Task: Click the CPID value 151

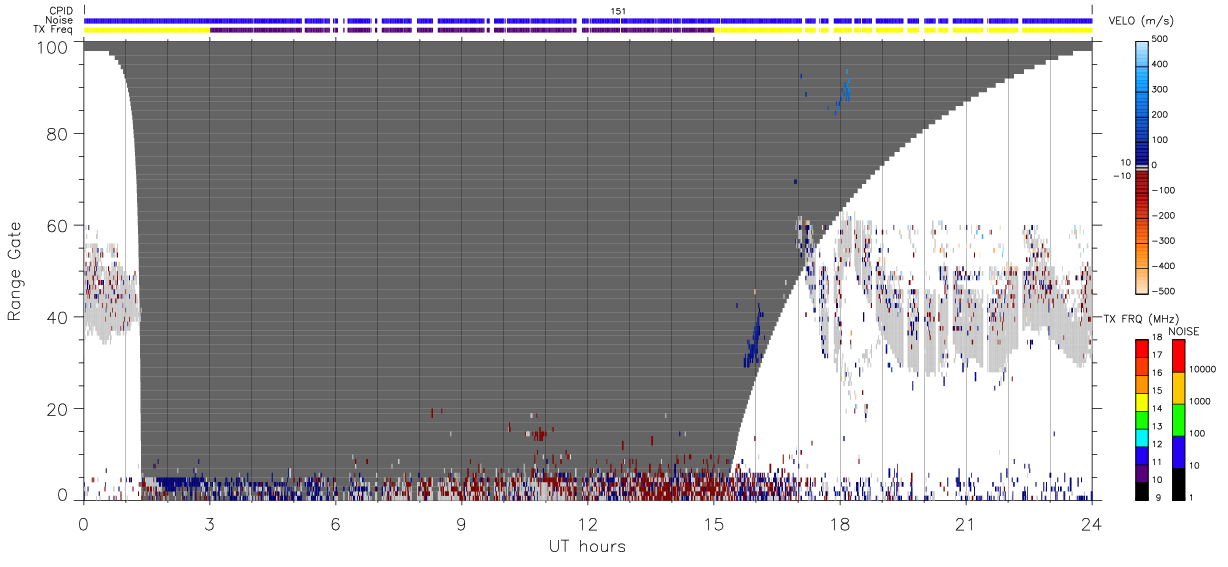Action: click(x=618, y=11)
